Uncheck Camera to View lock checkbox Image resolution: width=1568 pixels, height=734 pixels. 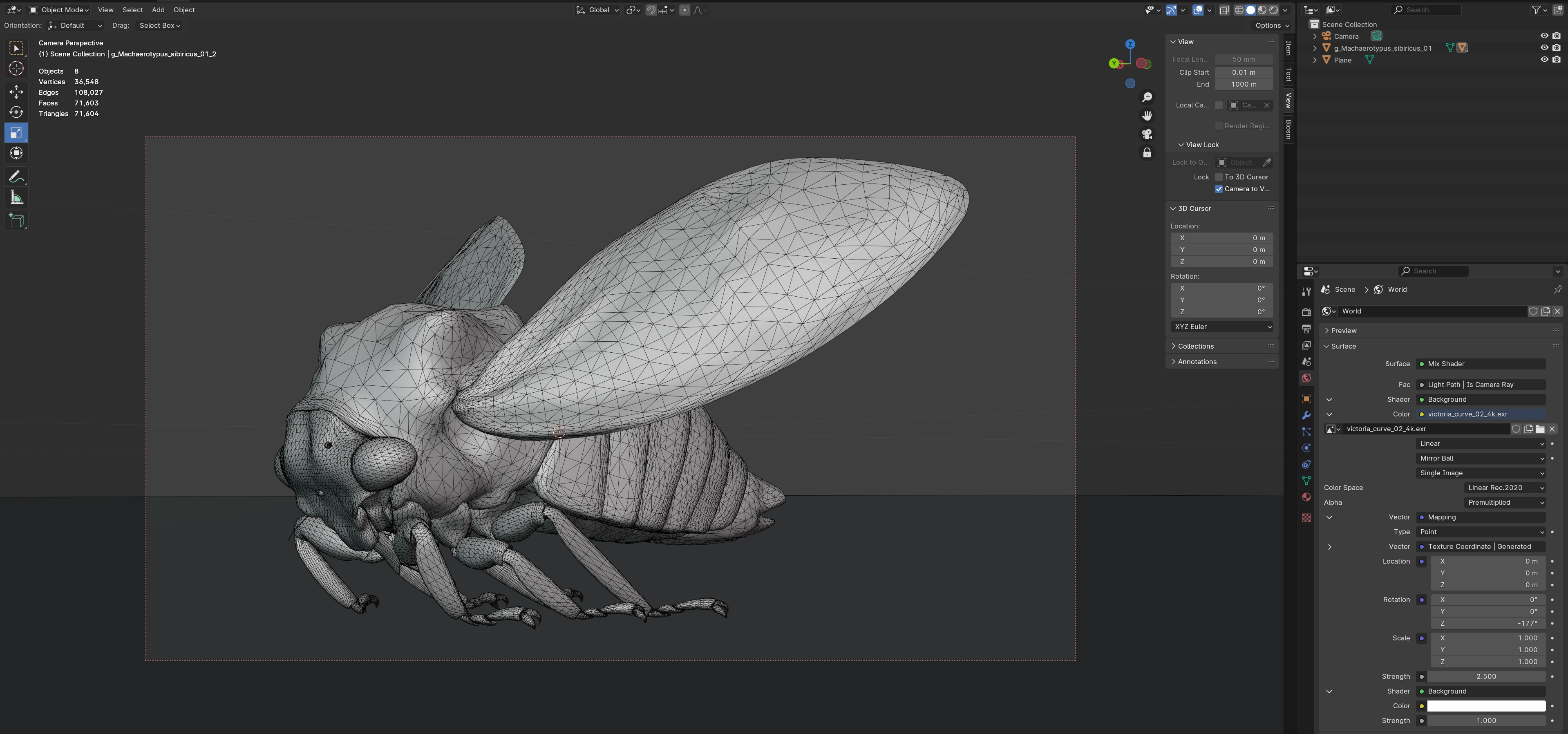(x=1219, y=189)
